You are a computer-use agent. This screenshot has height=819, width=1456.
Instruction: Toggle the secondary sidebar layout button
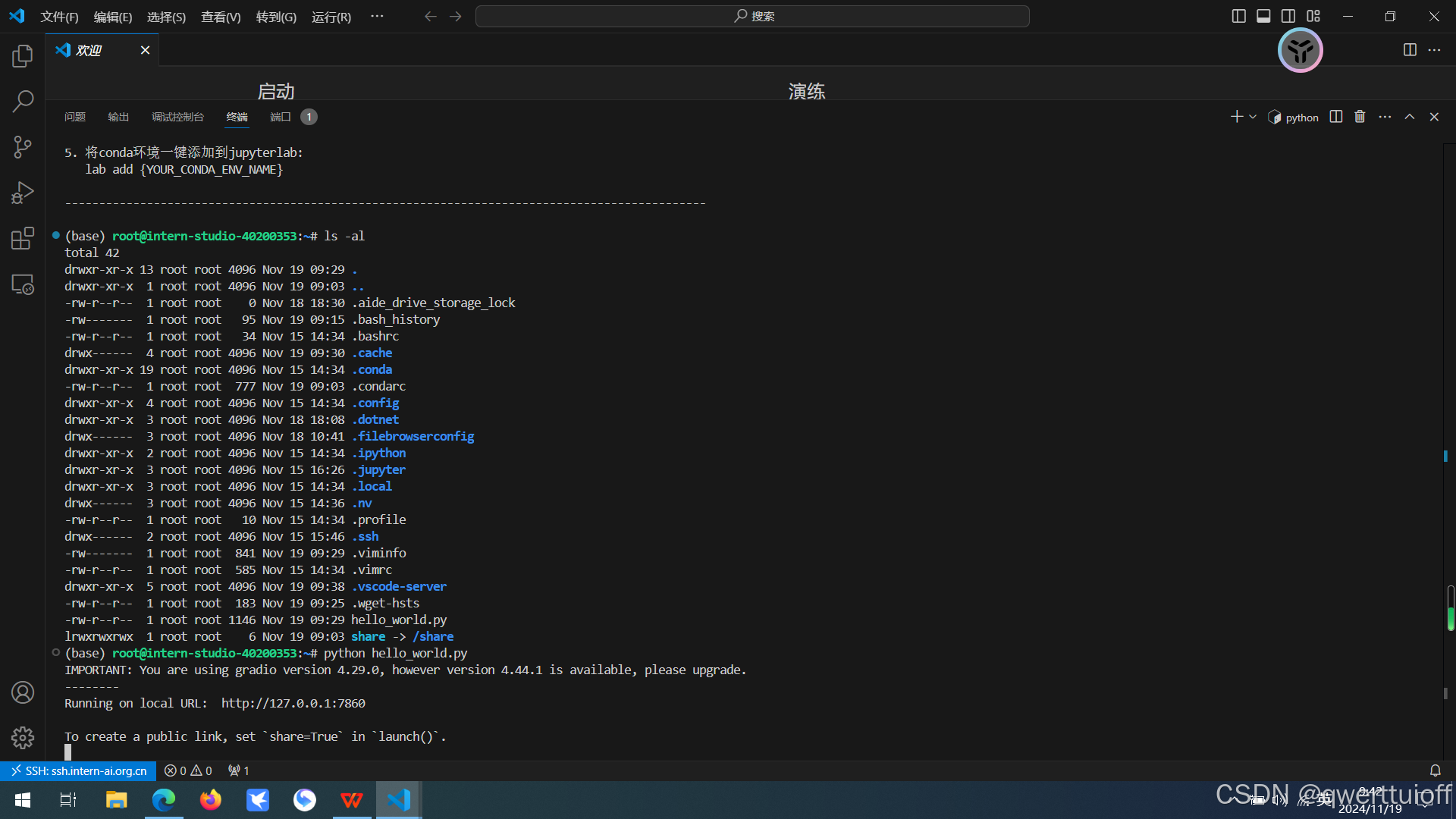click(x=1288, y=16)
